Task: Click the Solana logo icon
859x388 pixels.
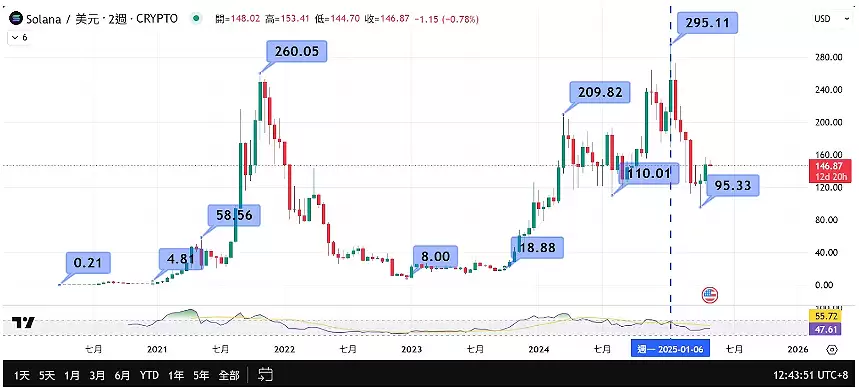Action: 14,19
